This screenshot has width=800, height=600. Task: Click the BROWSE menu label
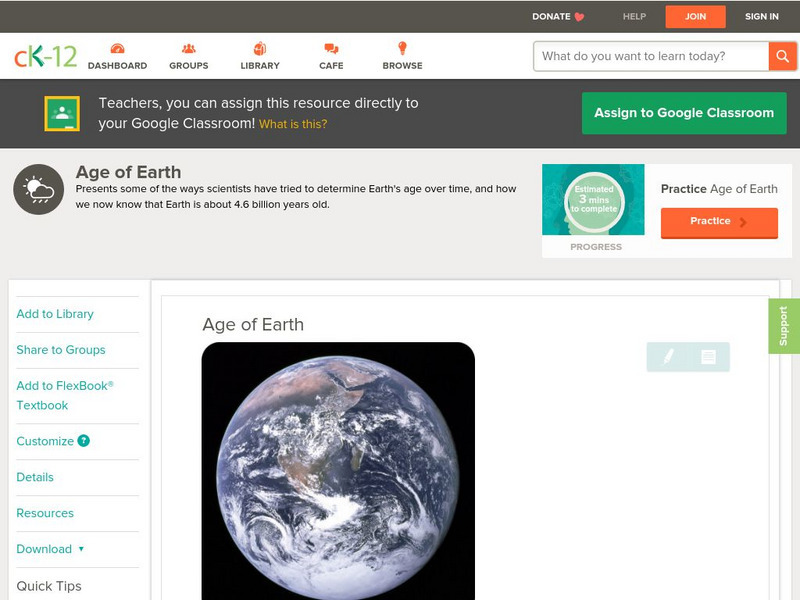click(x=403, y=66)
